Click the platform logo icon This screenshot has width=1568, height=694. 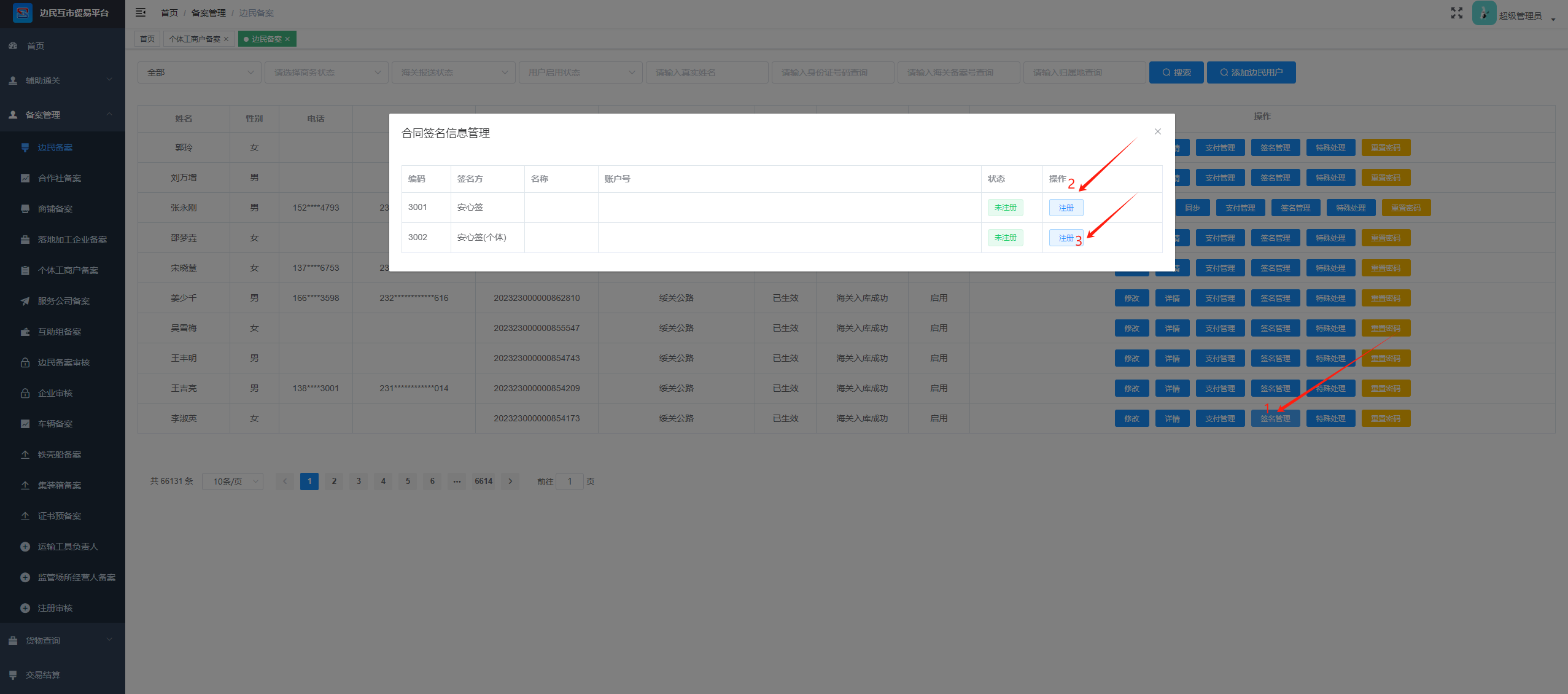pos(23,13)
